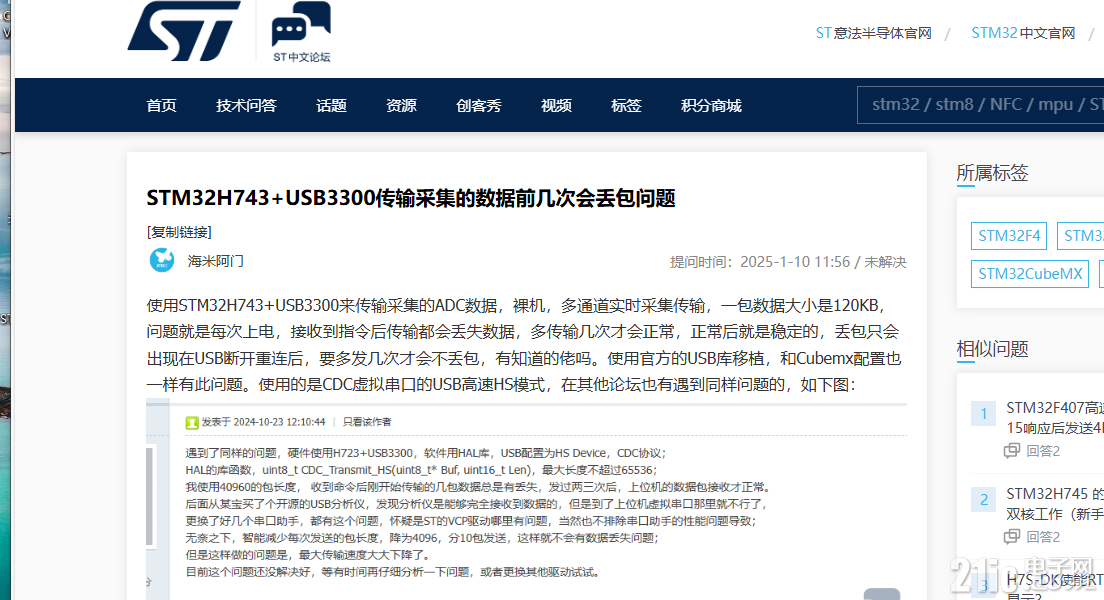Visit ST意法半导体官网 link
Screen dimensions: 1104x600
[874, 33]
